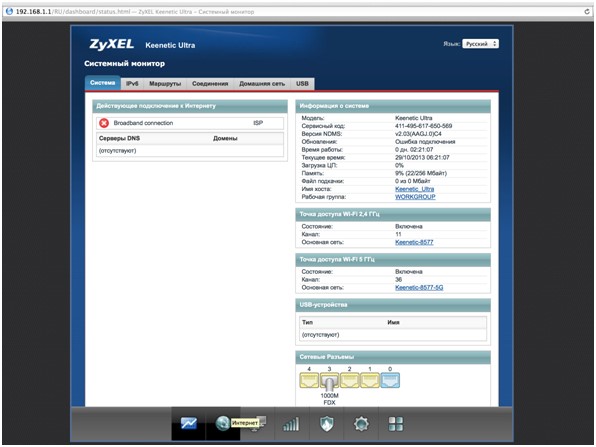
Task: Click memory value 9% (22/256 Мбайт)
Action: click(x=421, y=173)
